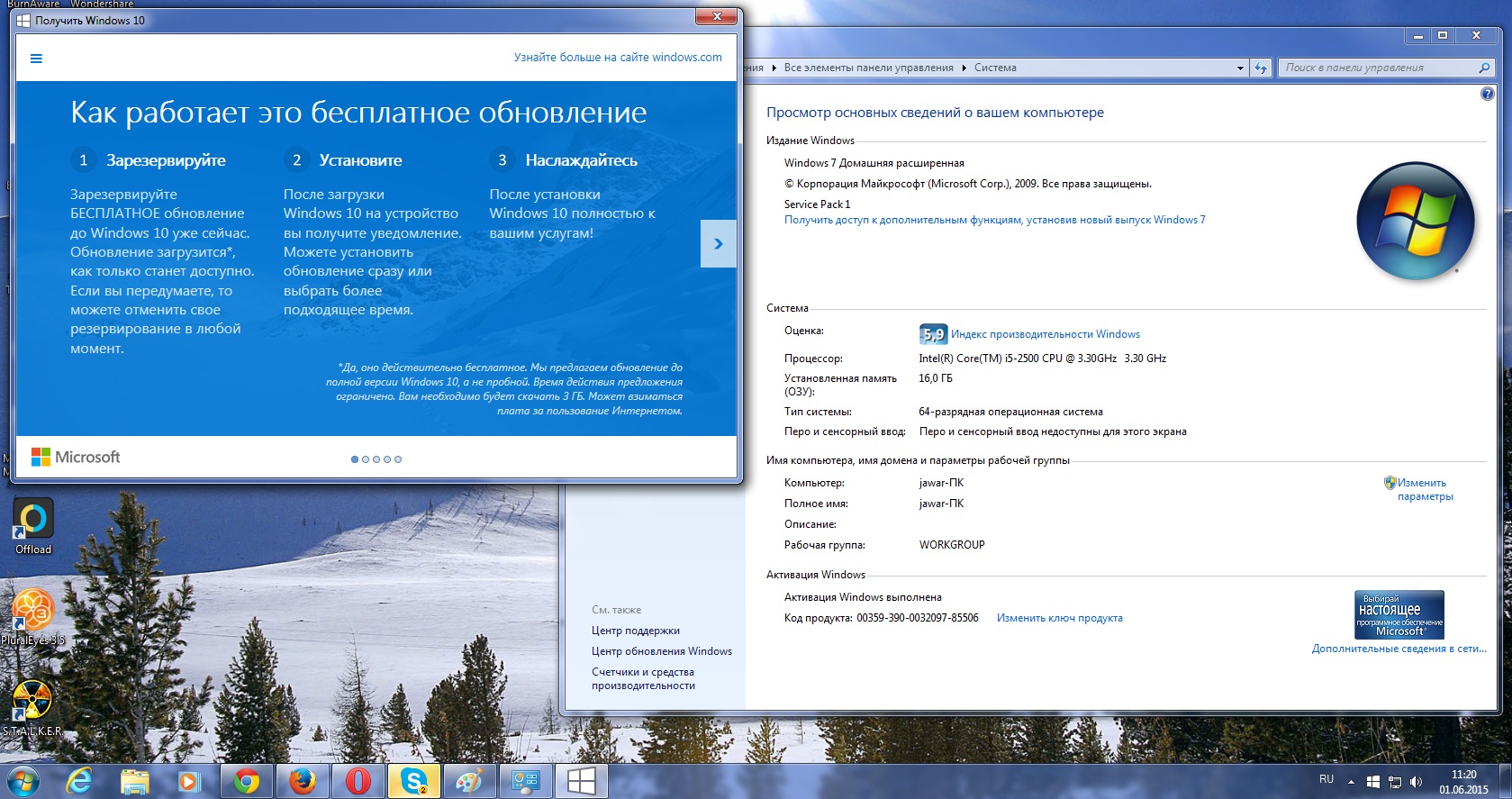Open the Windows Start menu orb
Viewport: 1512px width, 799px height.
pos(23,782)
